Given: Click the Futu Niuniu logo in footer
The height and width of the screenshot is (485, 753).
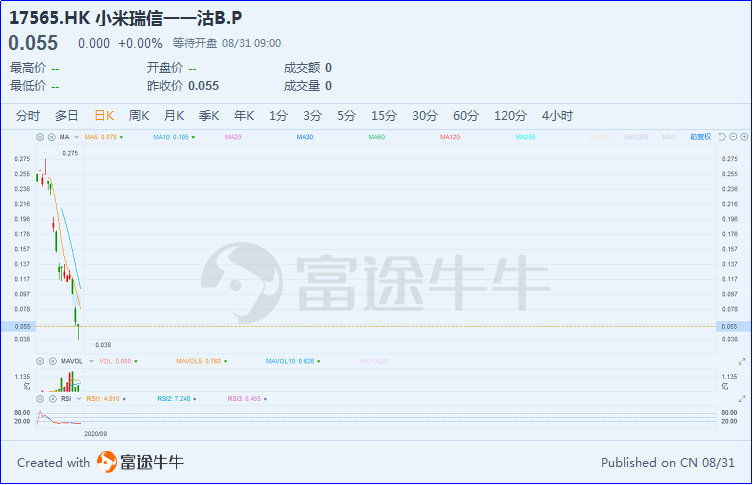Looking at the screenshot, I should tap(140, 462).
